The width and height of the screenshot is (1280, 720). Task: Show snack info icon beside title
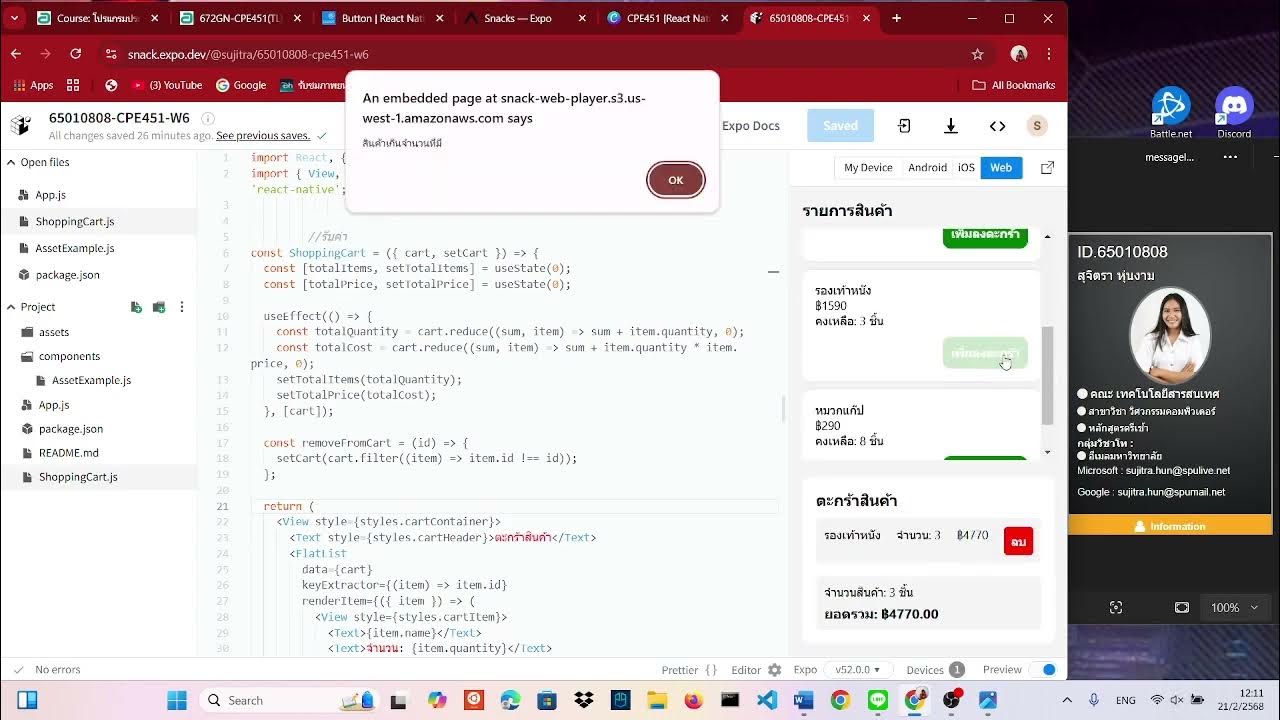pyautogui.click(x=208, y=118)
